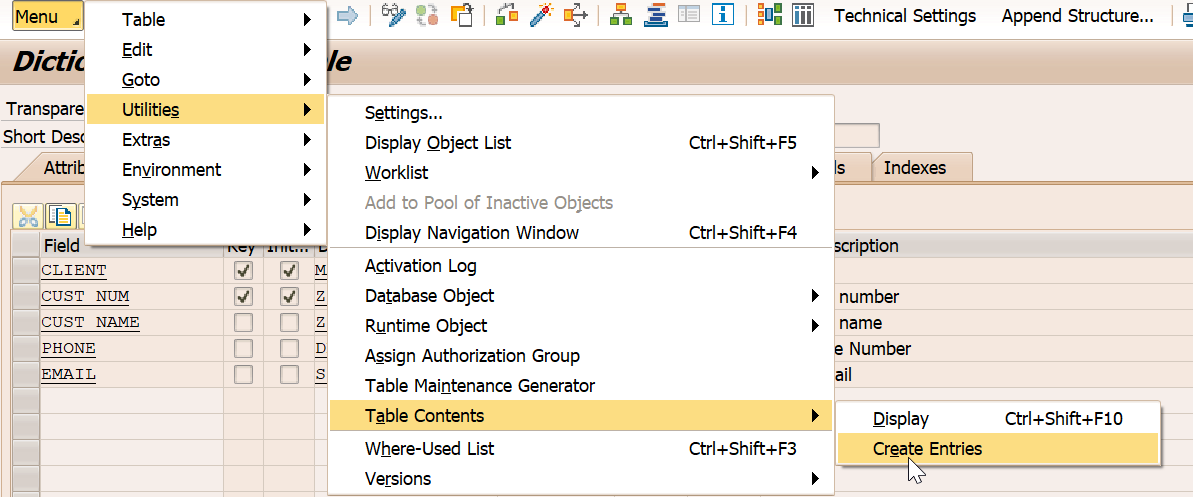Image resolution: width=1193 pixels, height=497 pixels.
Task: Click the Where-Used List arrows icon
Action: pyautogui.click(x=578, y=15)
